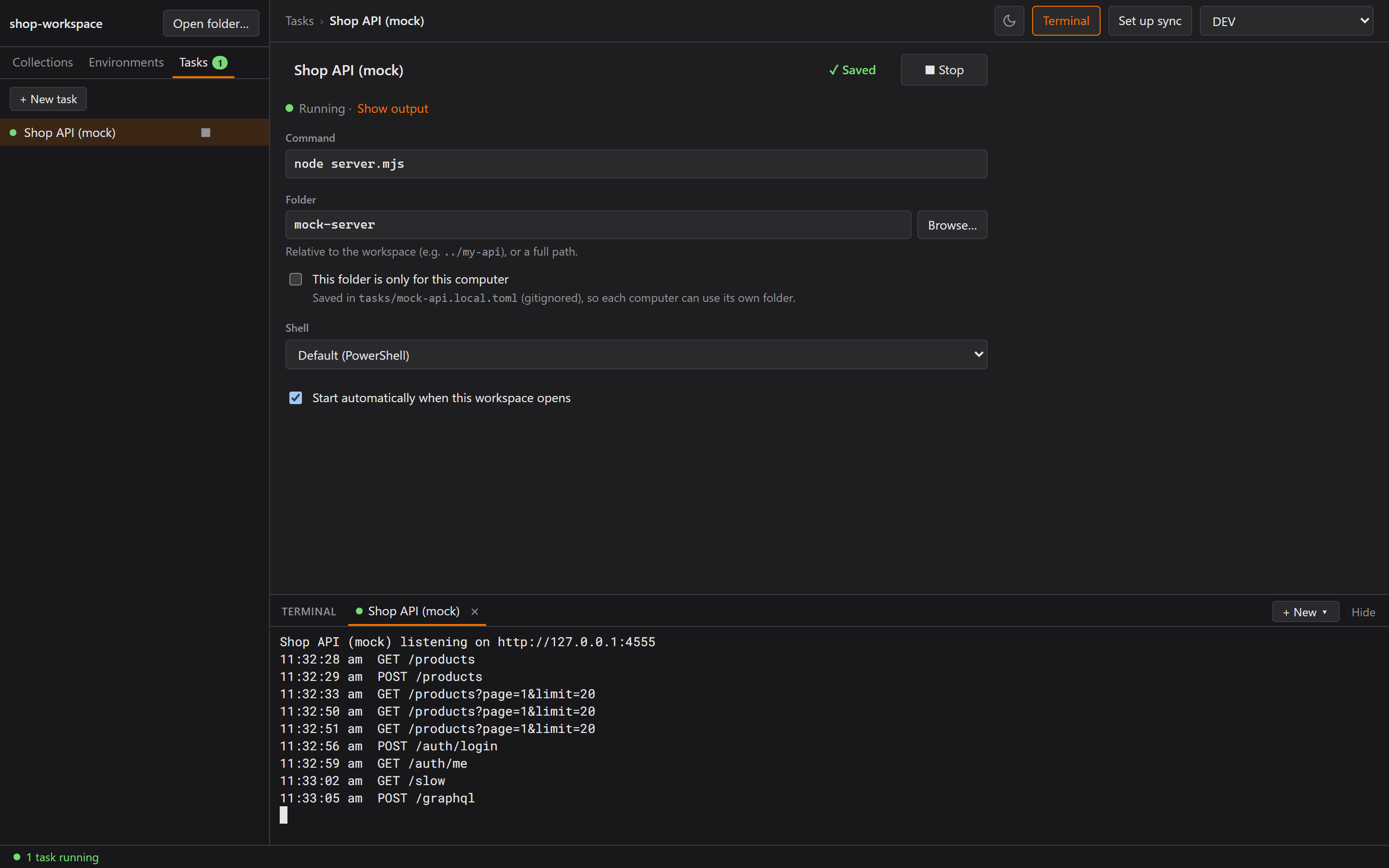The width and height of the screenshot is (1389, 868).
Task: Open the Terminal panel toggle button
Action: pyautogui.click(x=1066, y=21)
